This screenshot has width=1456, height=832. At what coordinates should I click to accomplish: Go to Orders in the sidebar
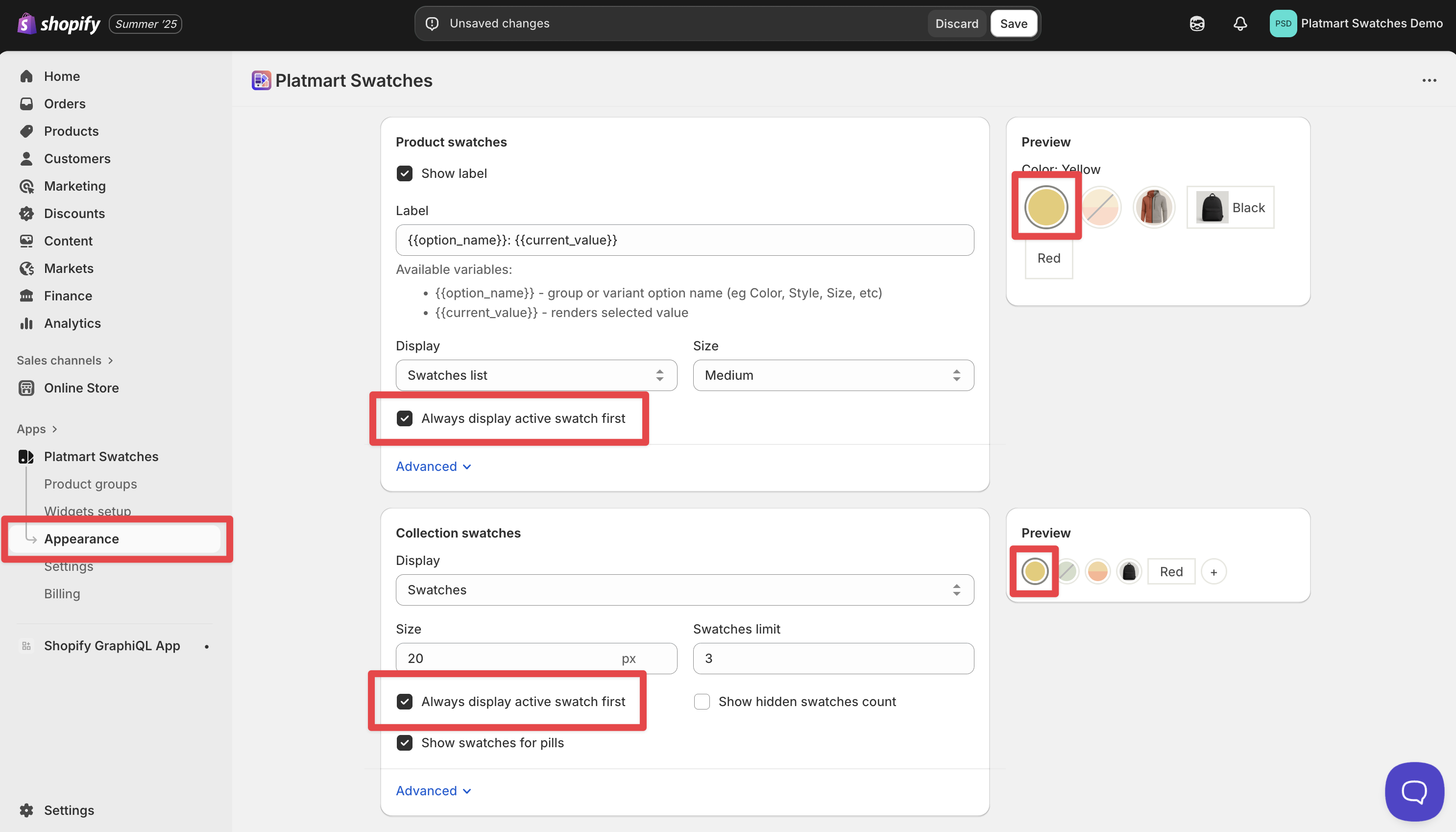point(65,103)
